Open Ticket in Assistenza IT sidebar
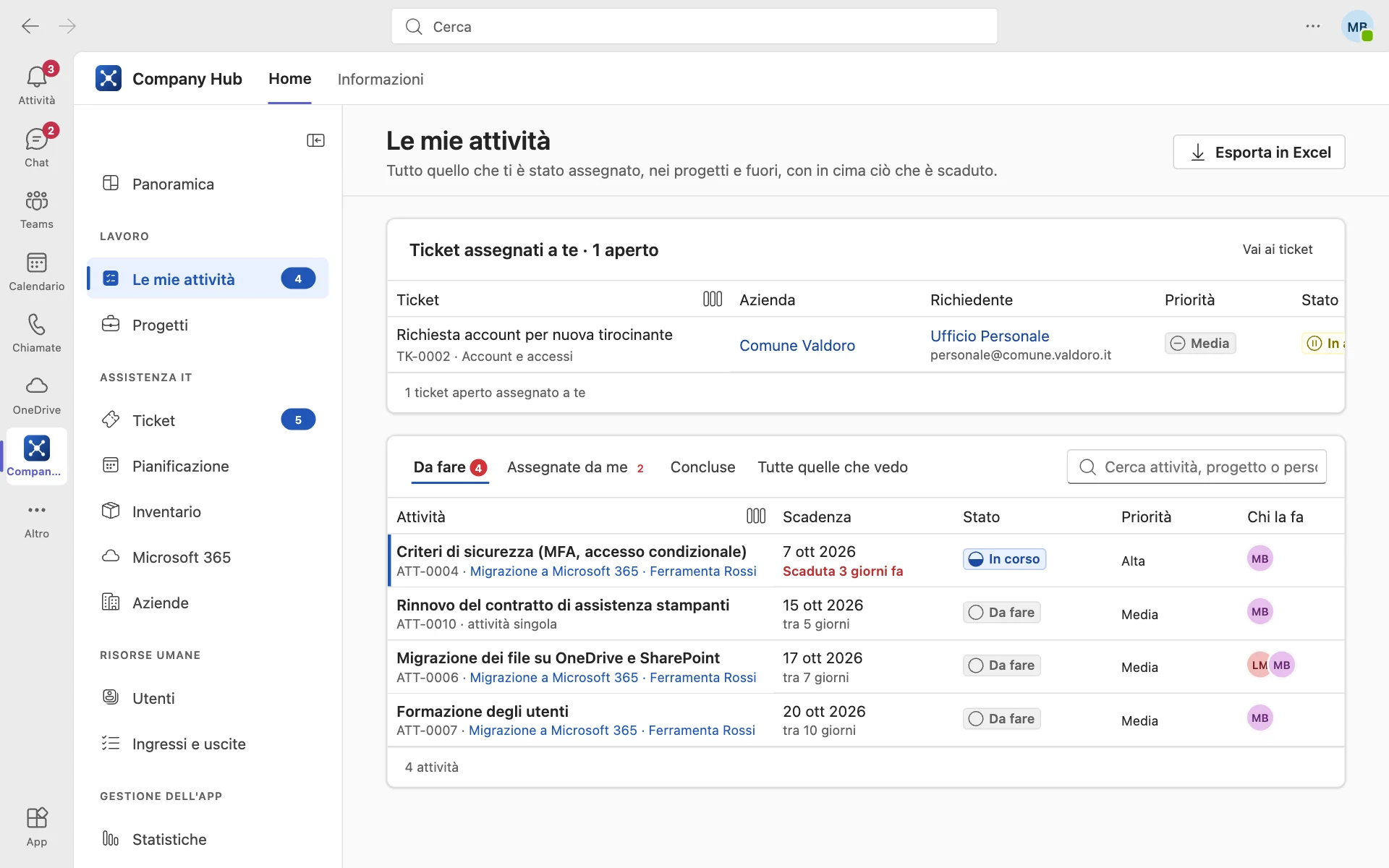Viewport: 1389px width, 868px height. 208,420
